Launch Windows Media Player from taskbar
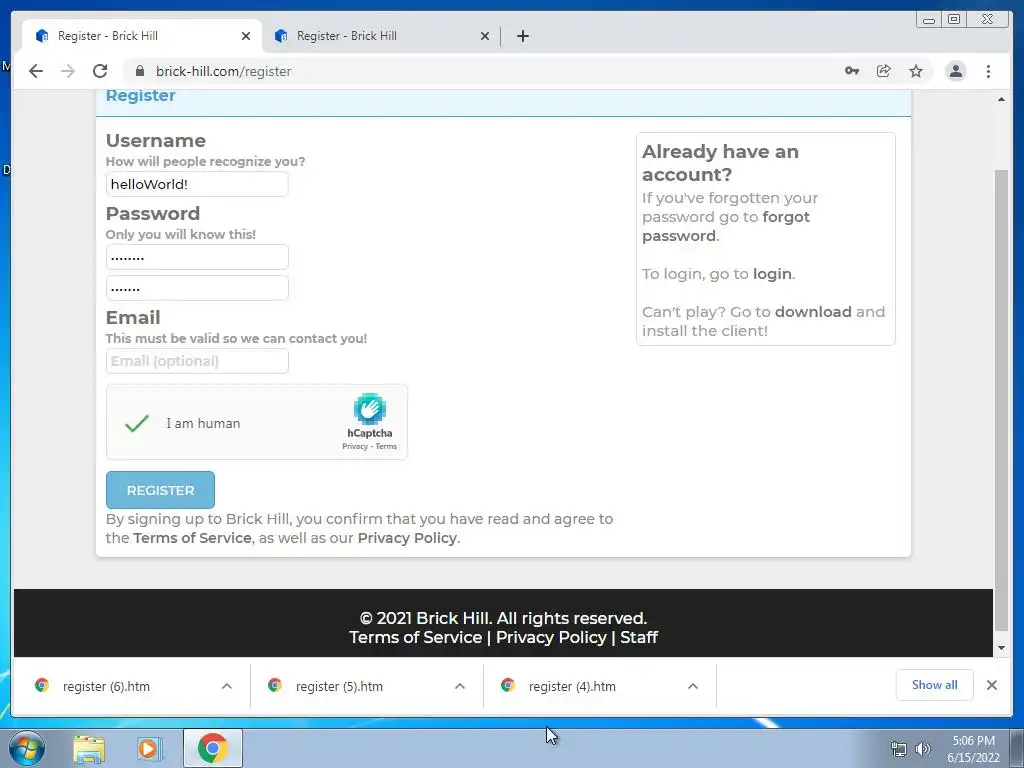 point(149,748)
